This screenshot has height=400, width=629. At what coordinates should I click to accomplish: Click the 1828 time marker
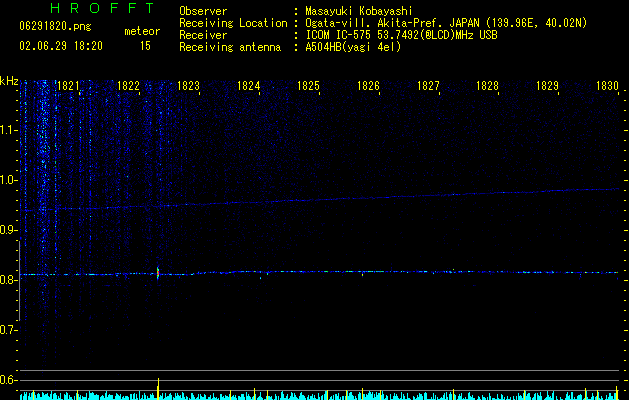click(487, 86)
